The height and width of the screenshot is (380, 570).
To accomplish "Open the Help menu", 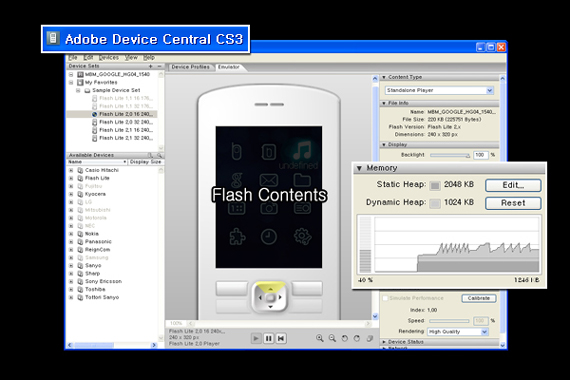I will pos(149,57).
